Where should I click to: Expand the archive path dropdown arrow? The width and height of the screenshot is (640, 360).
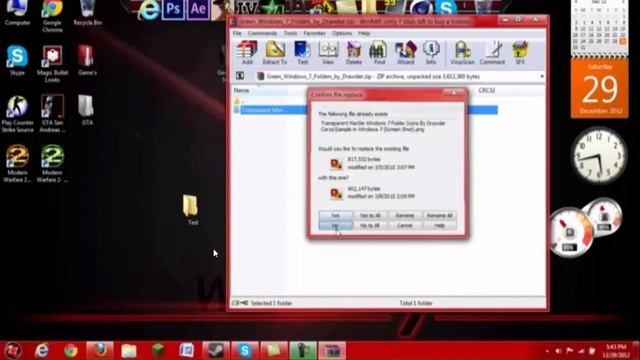pos(542,76)
